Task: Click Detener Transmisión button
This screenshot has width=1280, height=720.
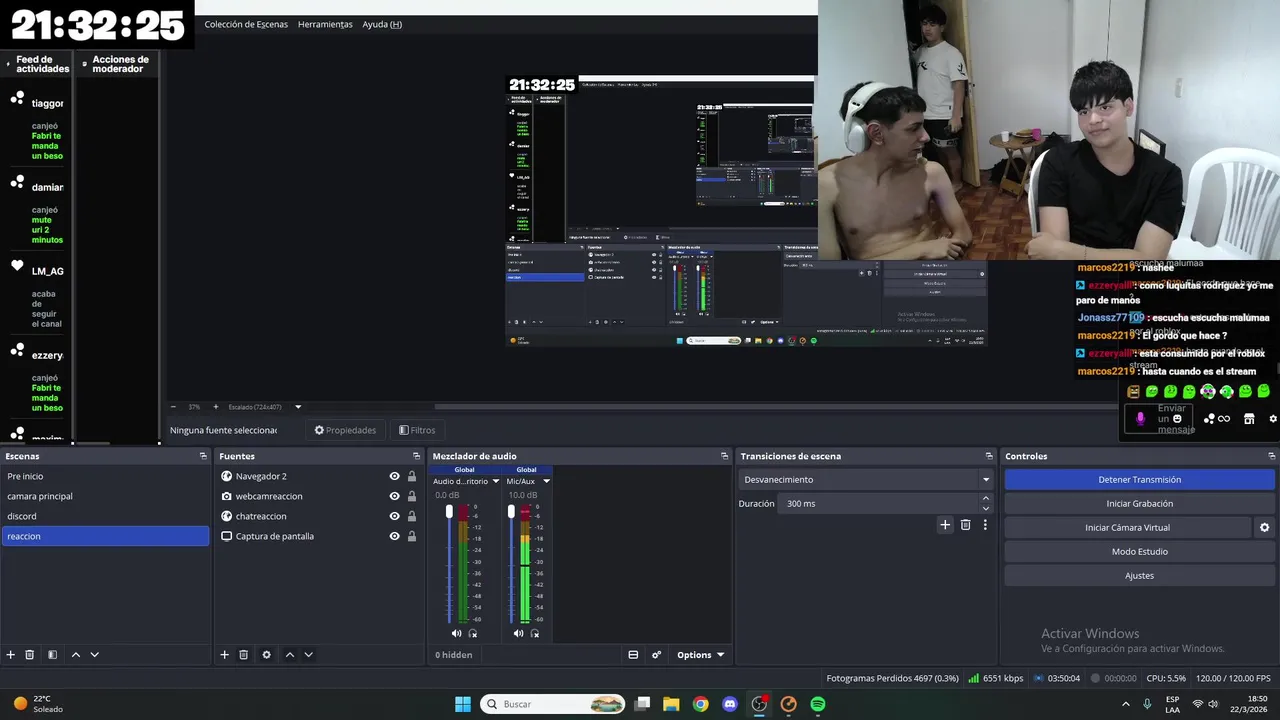Action: point(1139,480)
